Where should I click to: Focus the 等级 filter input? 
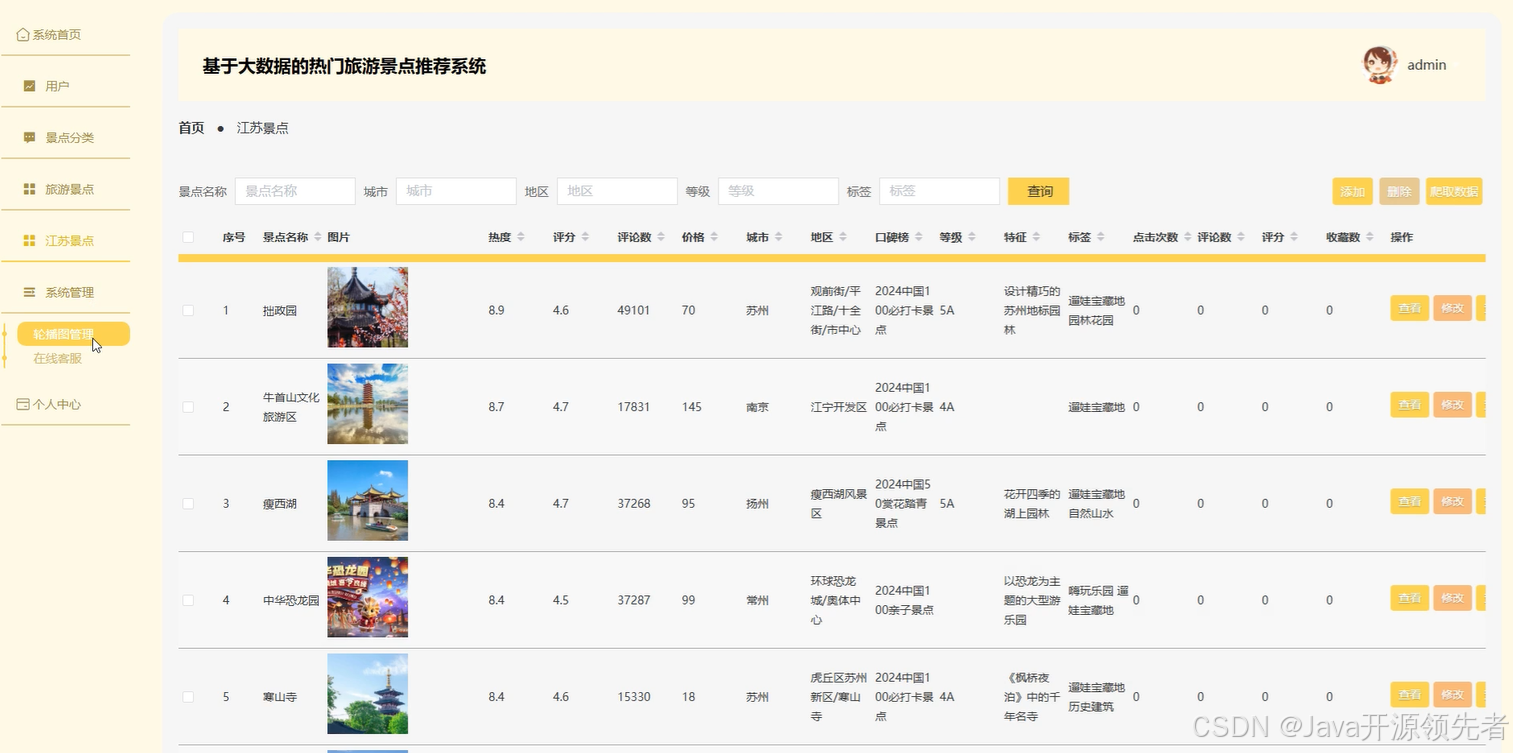pyautogui.click(x=778, y=191)
